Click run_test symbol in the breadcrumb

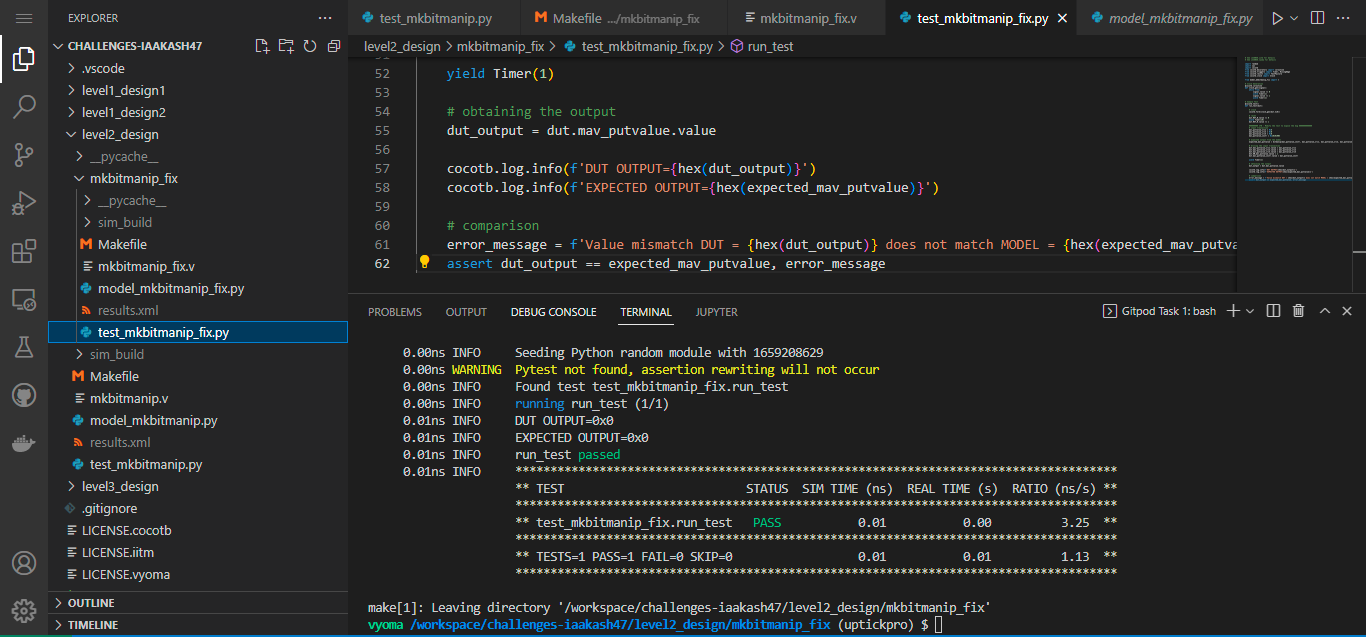point(762,46)
